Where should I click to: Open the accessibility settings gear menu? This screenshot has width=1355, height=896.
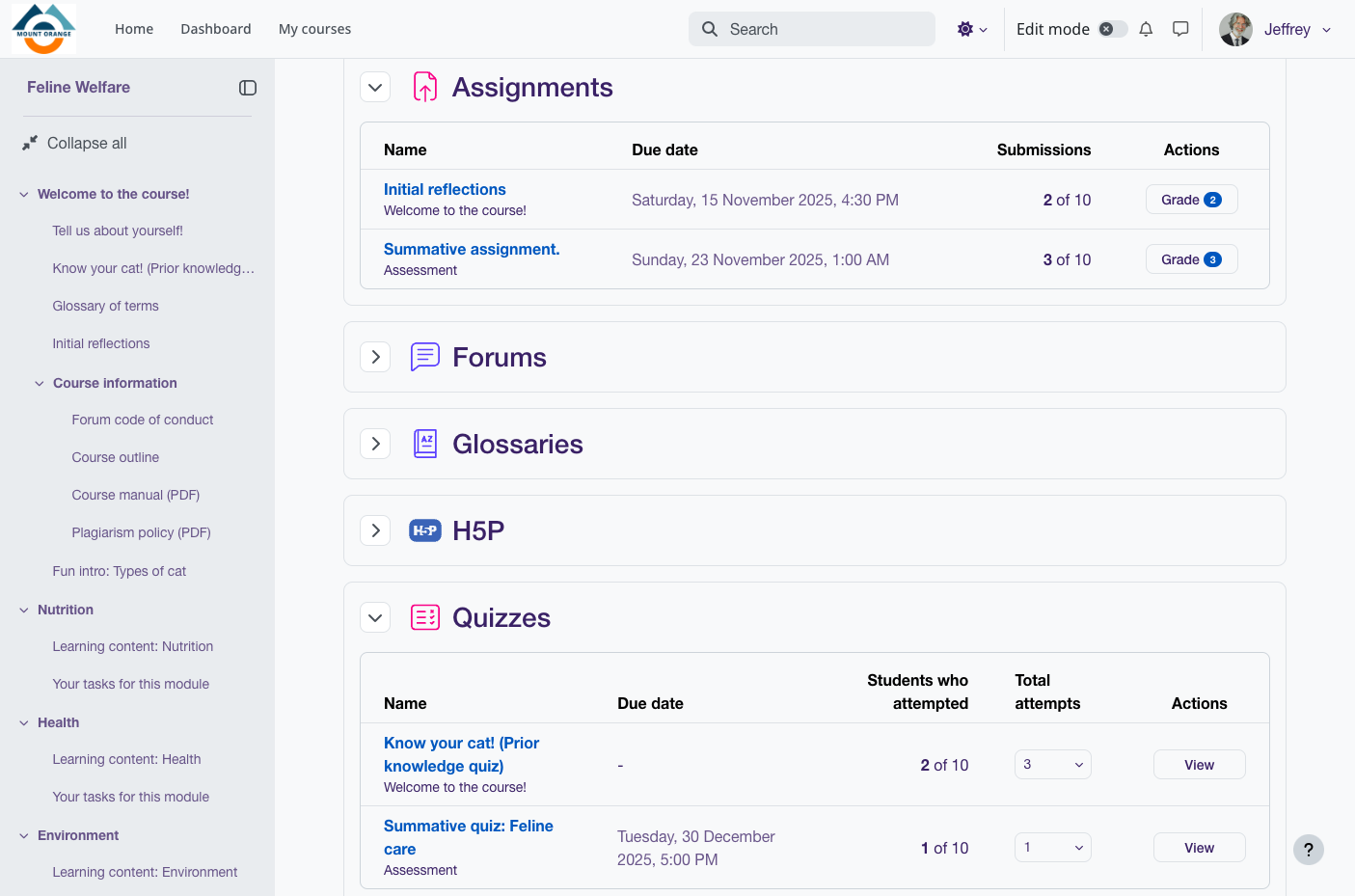(971, 29)
